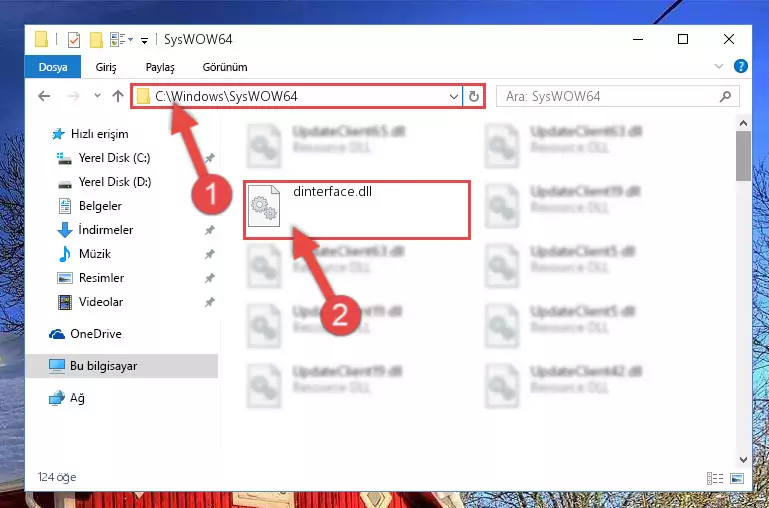Click the İndirmeler blue download arrow icon
This screenshot has width=769, height=508.
coord(65,230)
